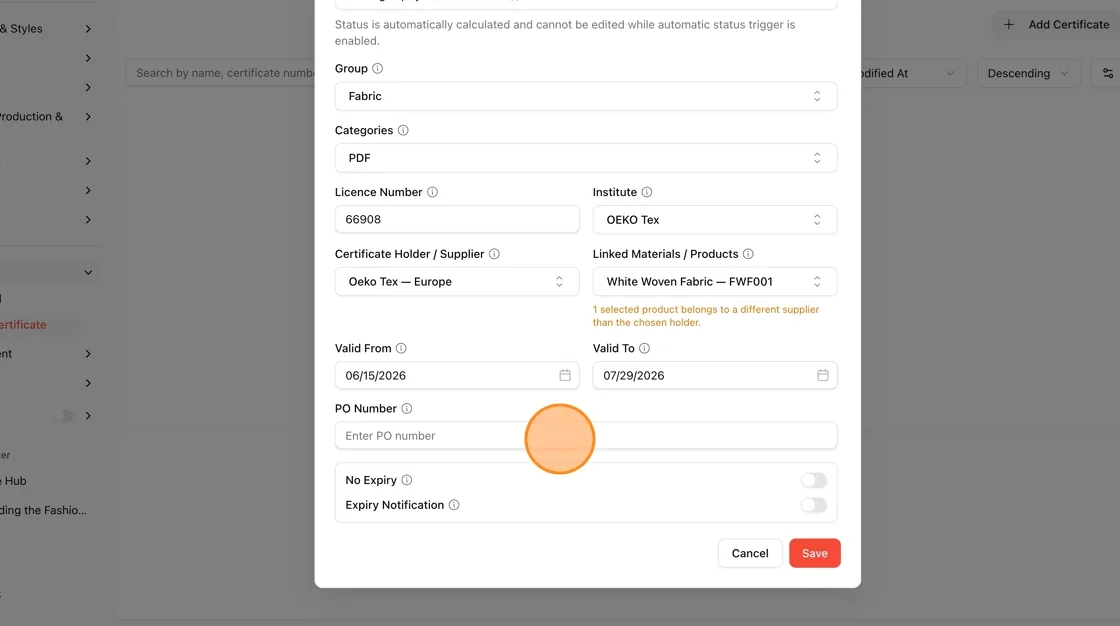Click the Licence Number field containing 66908
Image resolution: width=1120 pixels, height=626 pixels.
coord(457,219)
